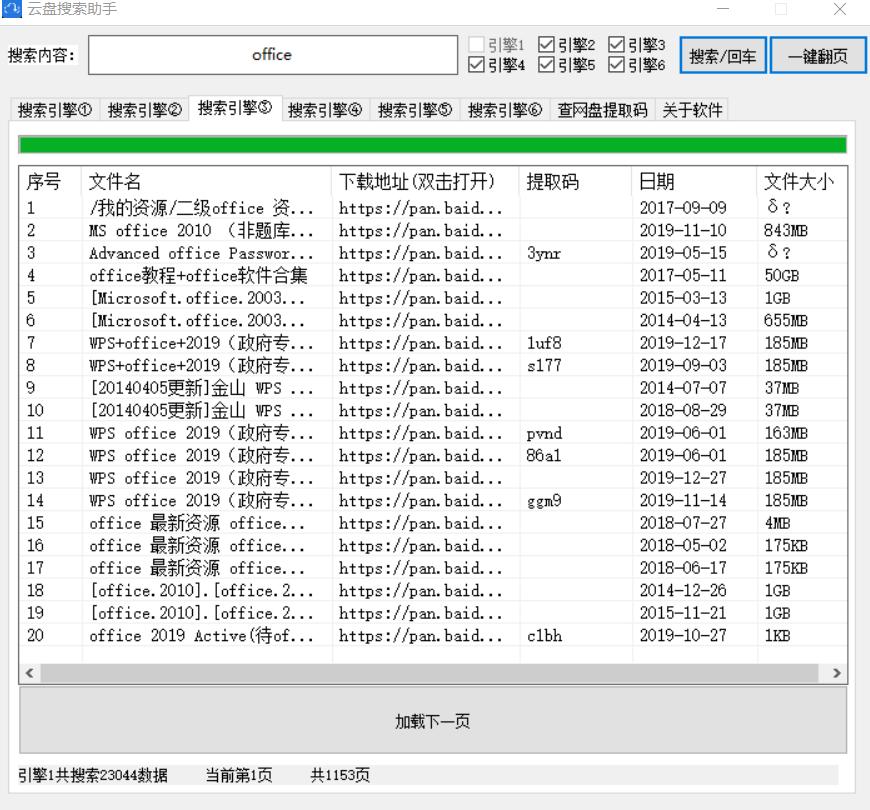Select row 9 [20140405更新]金山 WPS
The image size is (870, 810).
click(433, 388)
